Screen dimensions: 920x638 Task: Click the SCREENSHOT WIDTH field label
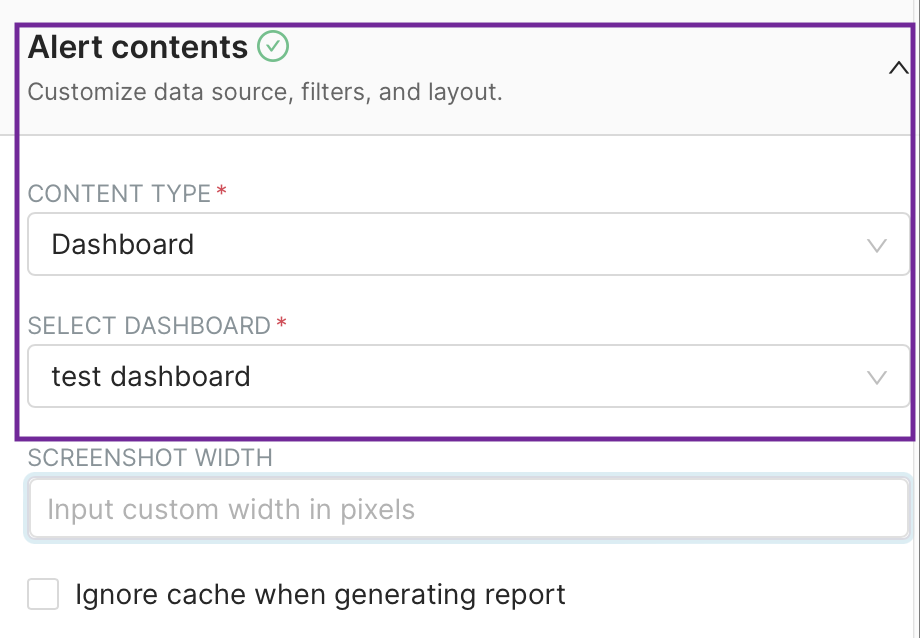(x=150, y=457)
